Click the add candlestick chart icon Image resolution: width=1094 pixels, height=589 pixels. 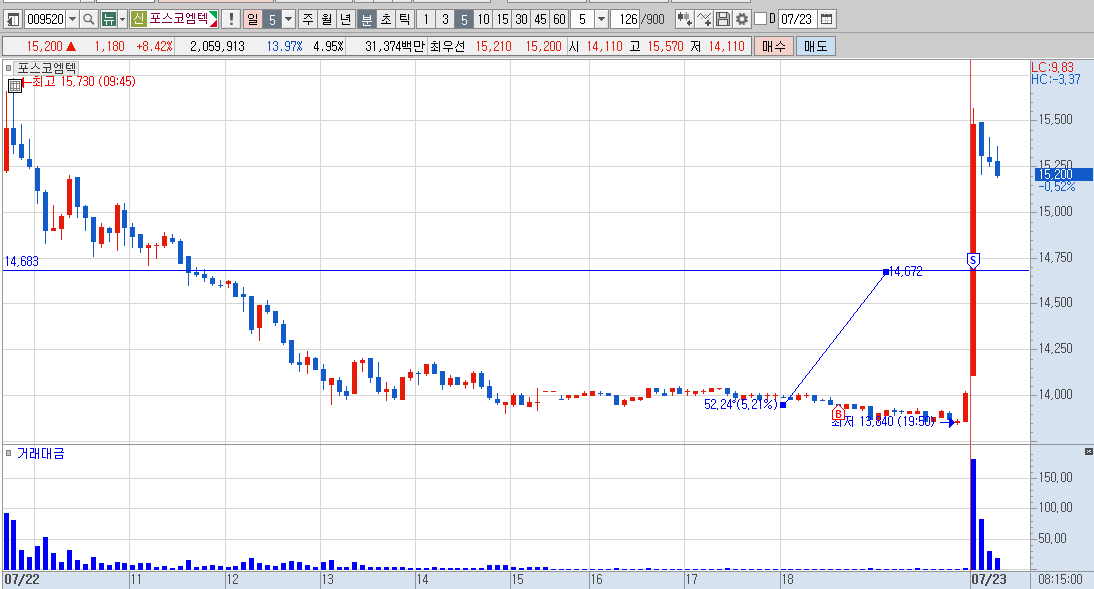(x=684, y=19)
